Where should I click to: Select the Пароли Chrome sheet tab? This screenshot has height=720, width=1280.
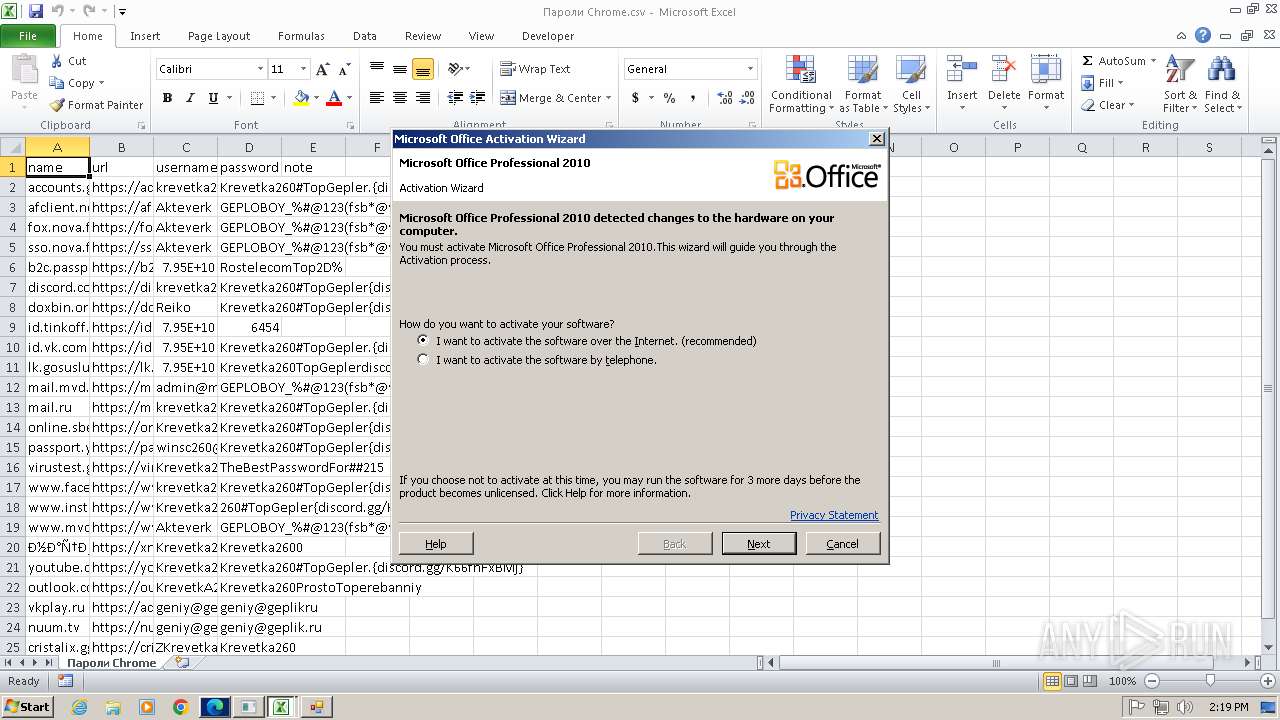(x=112, y=662)
